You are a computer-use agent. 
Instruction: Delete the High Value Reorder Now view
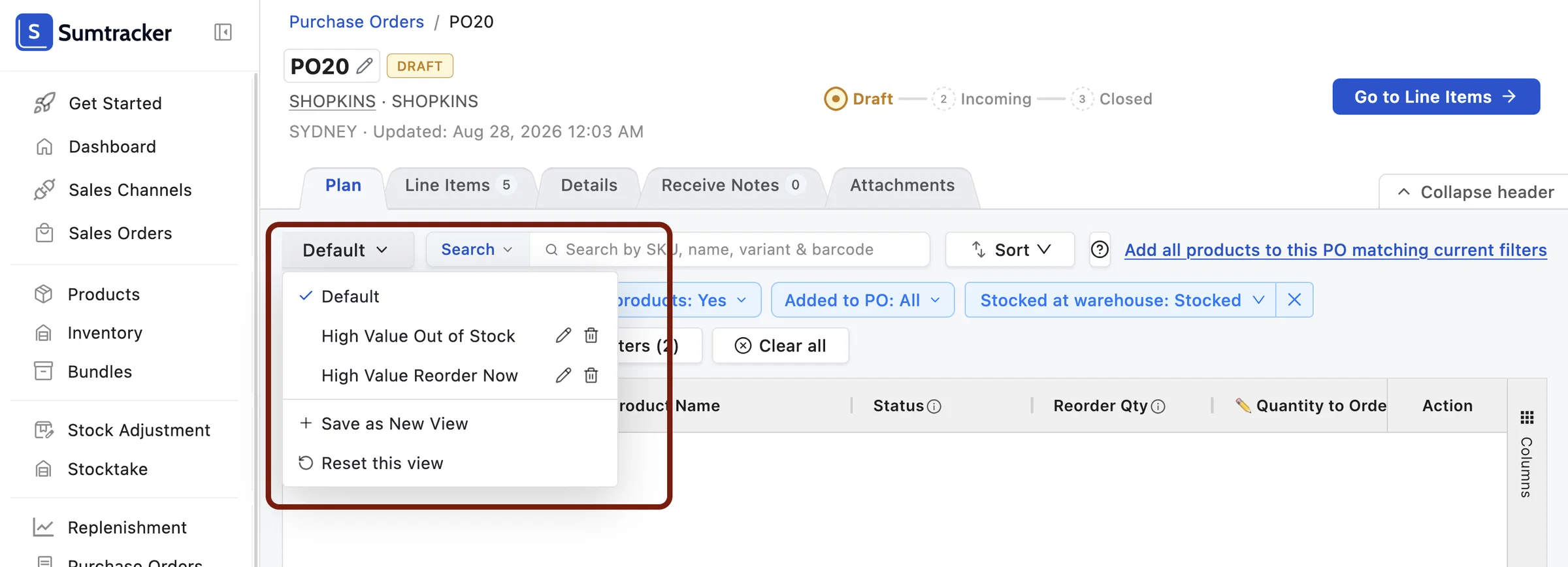[591, 376]
